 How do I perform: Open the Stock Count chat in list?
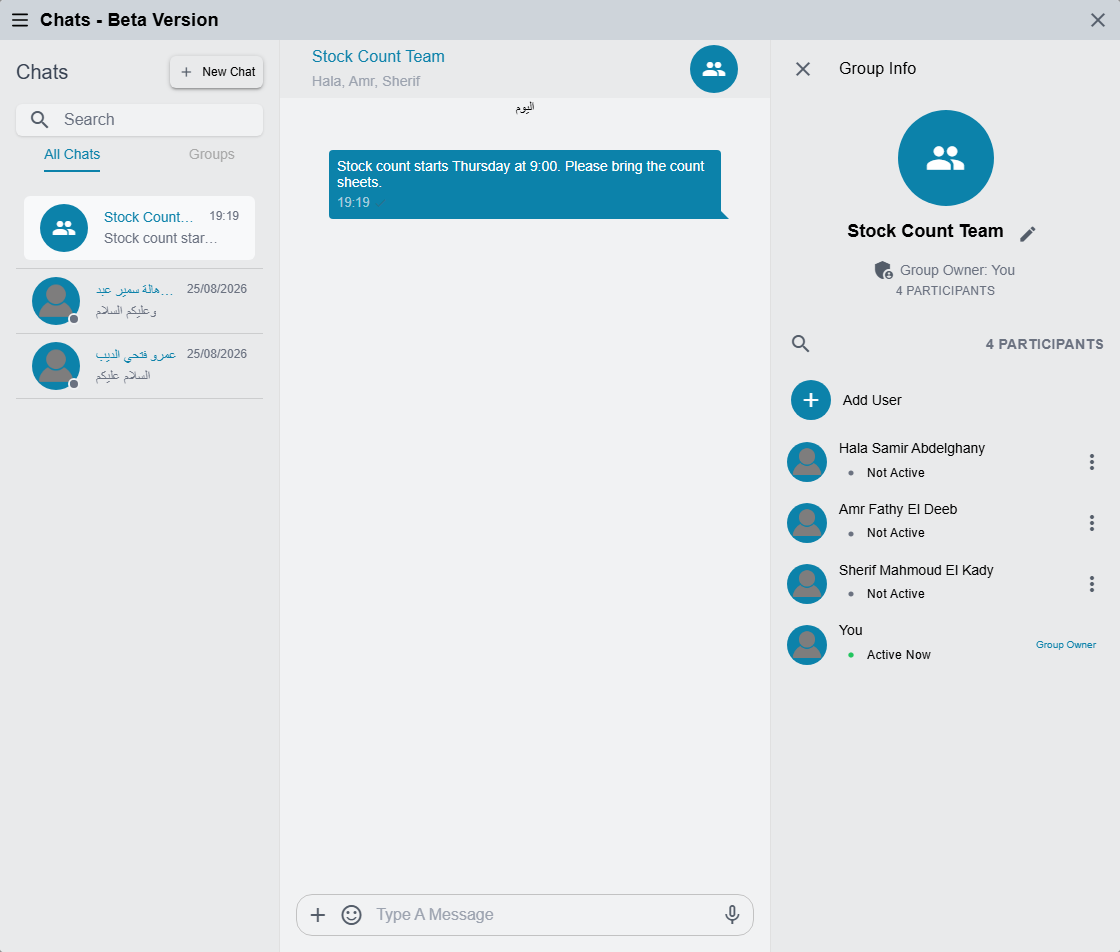[139, 228]
